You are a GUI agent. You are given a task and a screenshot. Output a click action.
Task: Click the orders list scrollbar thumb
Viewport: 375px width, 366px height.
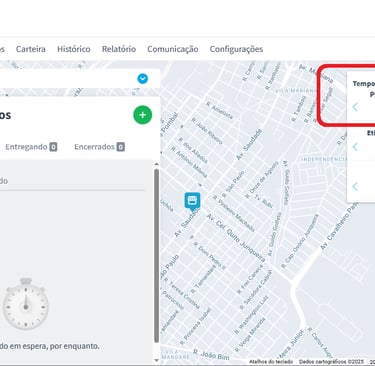click(x=156, y=256)
